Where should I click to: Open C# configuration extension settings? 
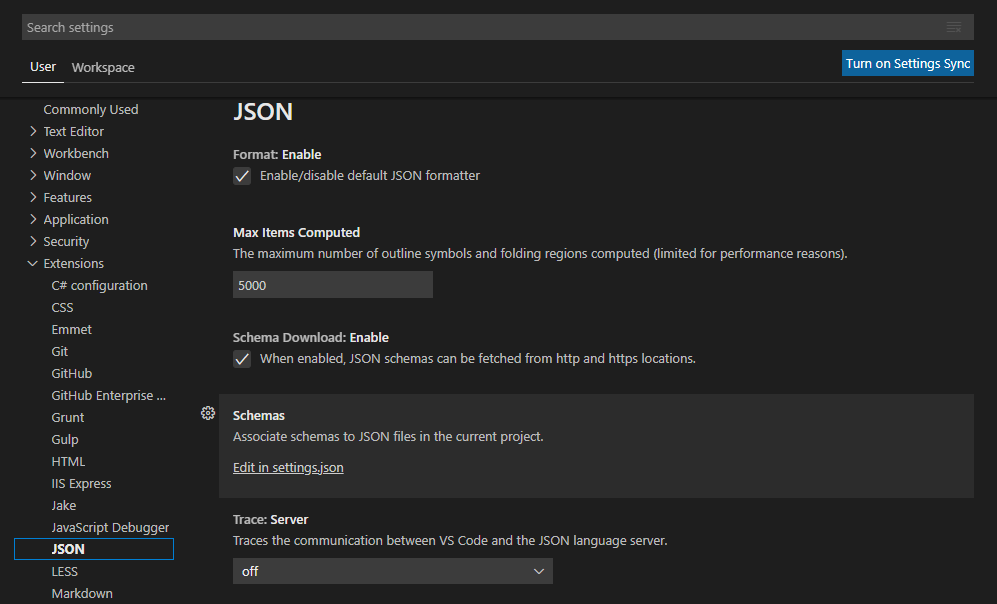click(99, 285)
